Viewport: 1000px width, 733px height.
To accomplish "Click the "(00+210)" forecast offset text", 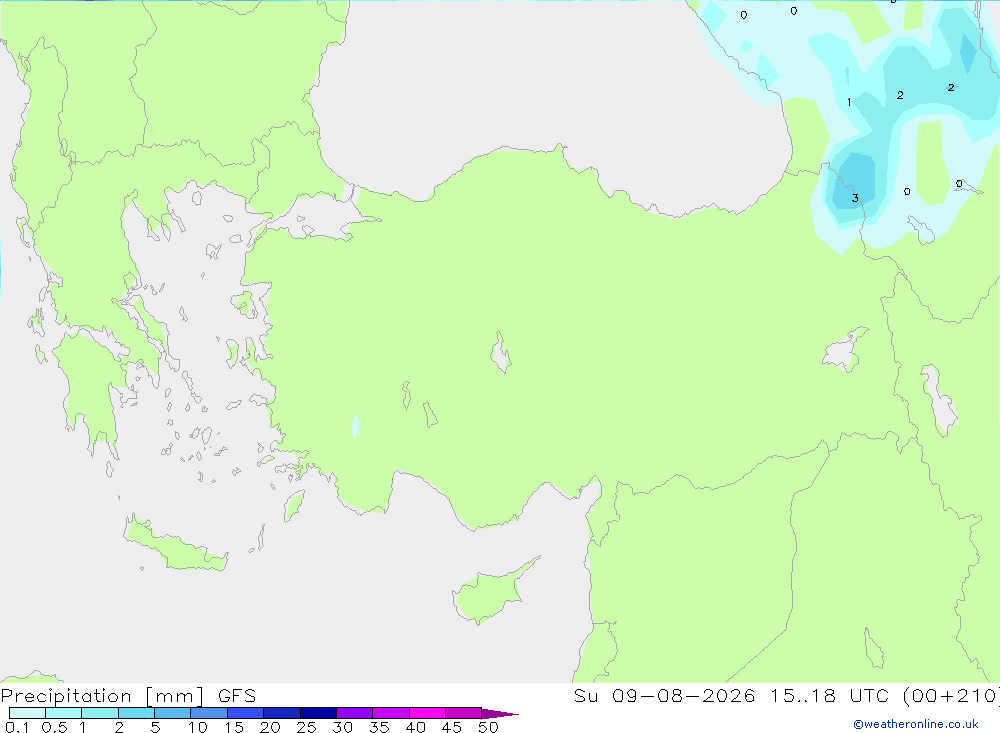I will tap(951, 696).
